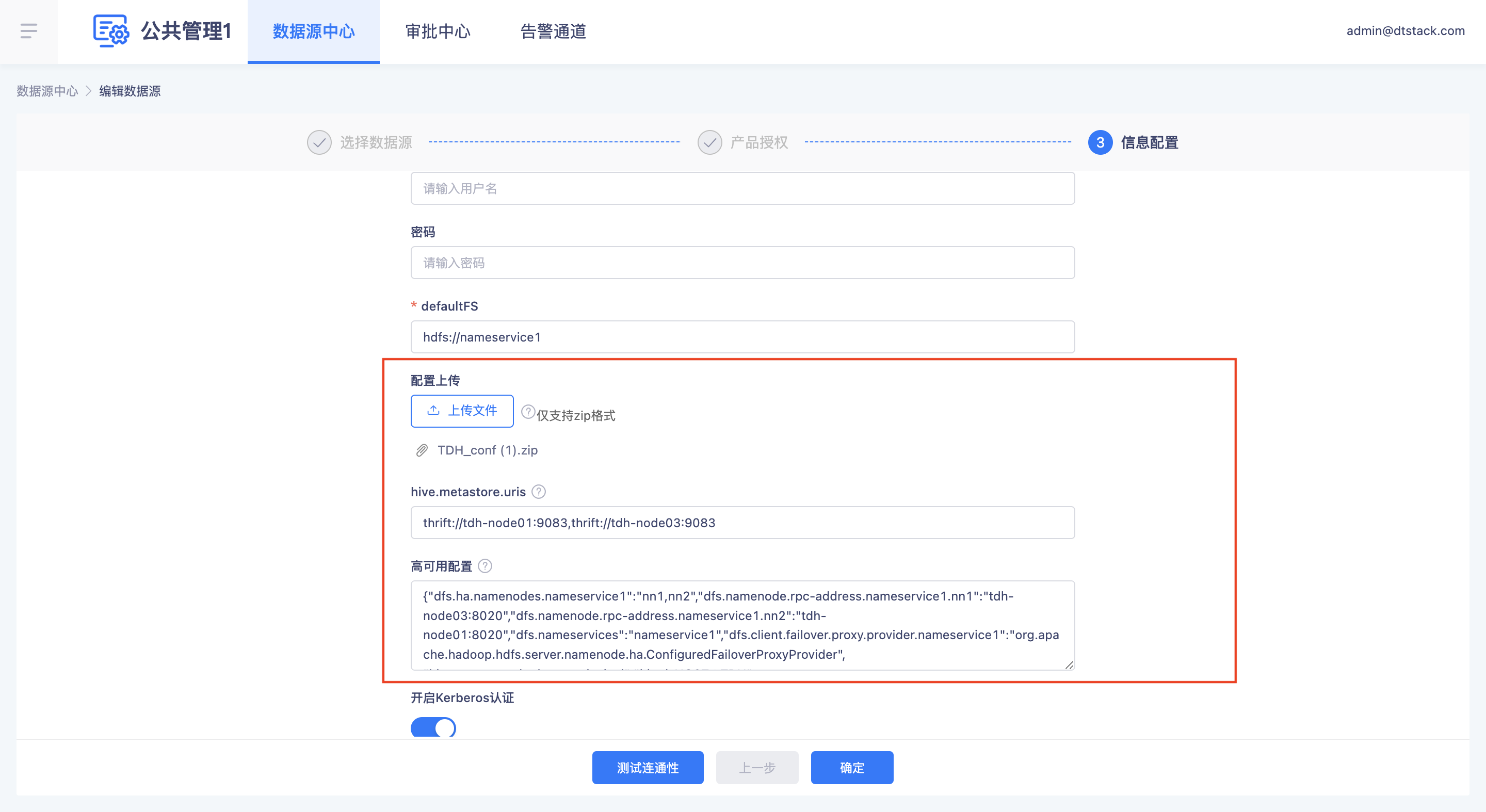
Task: Click 上传文件 upload button
Action: 462,411
